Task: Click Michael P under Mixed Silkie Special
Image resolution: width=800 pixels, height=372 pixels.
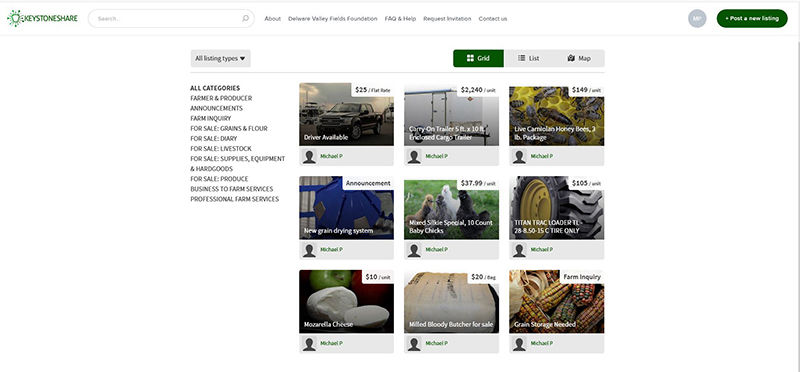Action: pyautogui.click(x=436, y=250)
